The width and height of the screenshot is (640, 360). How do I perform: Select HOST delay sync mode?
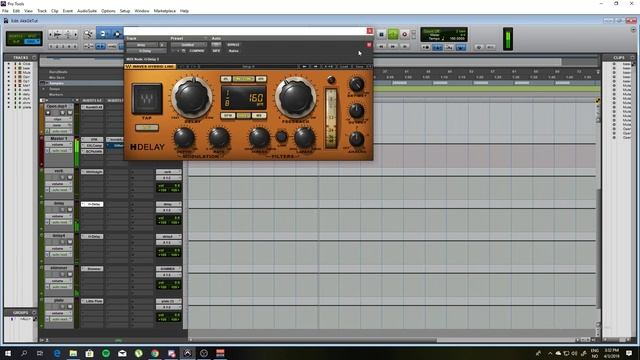pyautogui.click(x=244, y=116)
